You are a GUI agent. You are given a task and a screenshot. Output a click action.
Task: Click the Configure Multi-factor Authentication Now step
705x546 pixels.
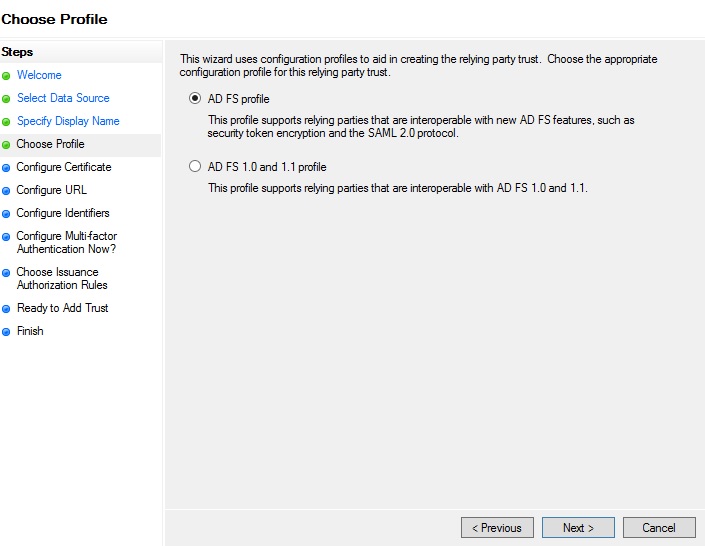(x=66, y=243)
